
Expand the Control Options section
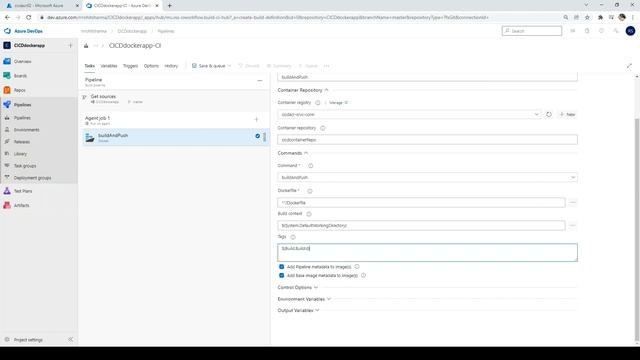point(298,287)
